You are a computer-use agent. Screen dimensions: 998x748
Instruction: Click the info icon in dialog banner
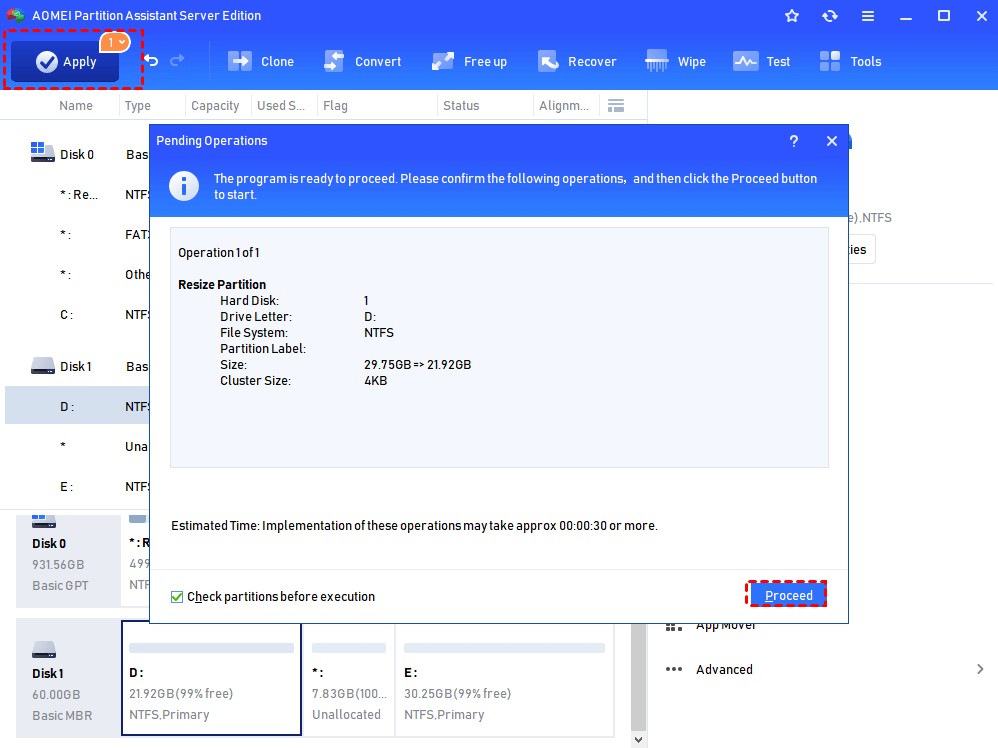point(184,186)
